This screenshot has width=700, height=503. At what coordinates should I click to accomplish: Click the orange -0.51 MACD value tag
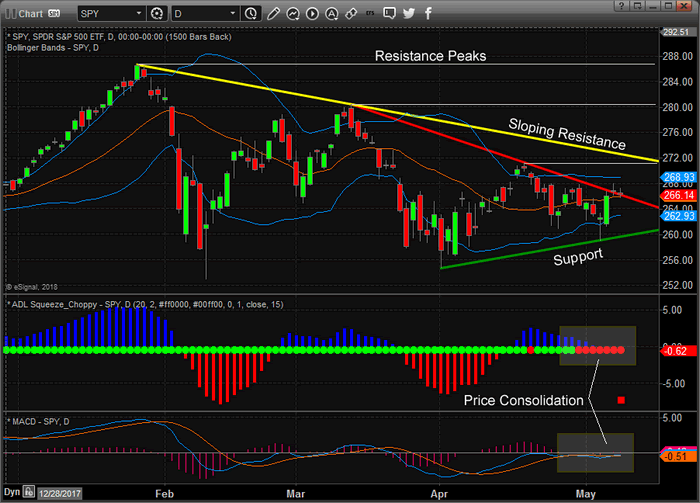point(678,456)
